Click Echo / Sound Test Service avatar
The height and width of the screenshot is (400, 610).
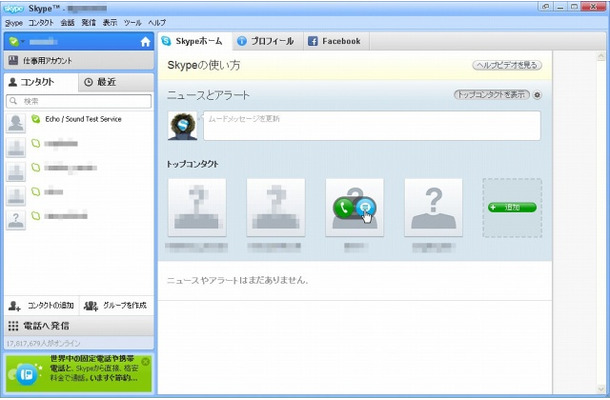coord(16,123)
